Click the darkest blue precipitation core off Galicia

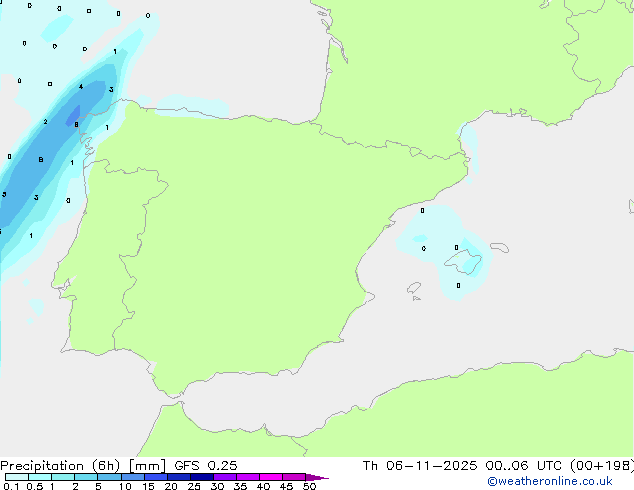click(74, 116)
